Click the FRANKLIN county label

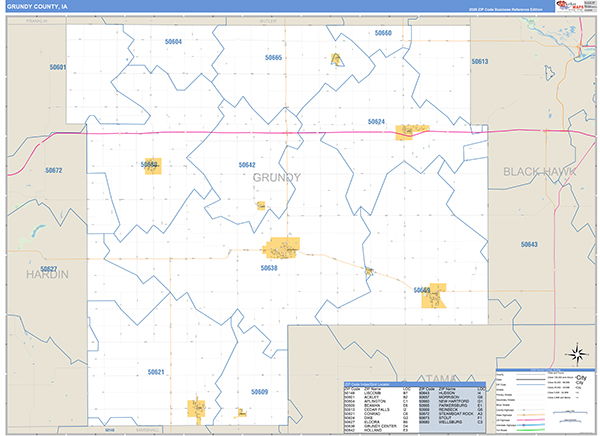(37, 21)
